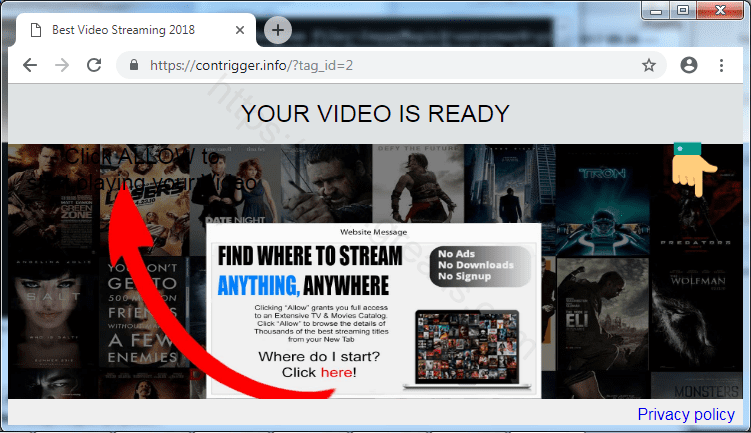
Task: Open a new tab with plus button
Action: 277,30
